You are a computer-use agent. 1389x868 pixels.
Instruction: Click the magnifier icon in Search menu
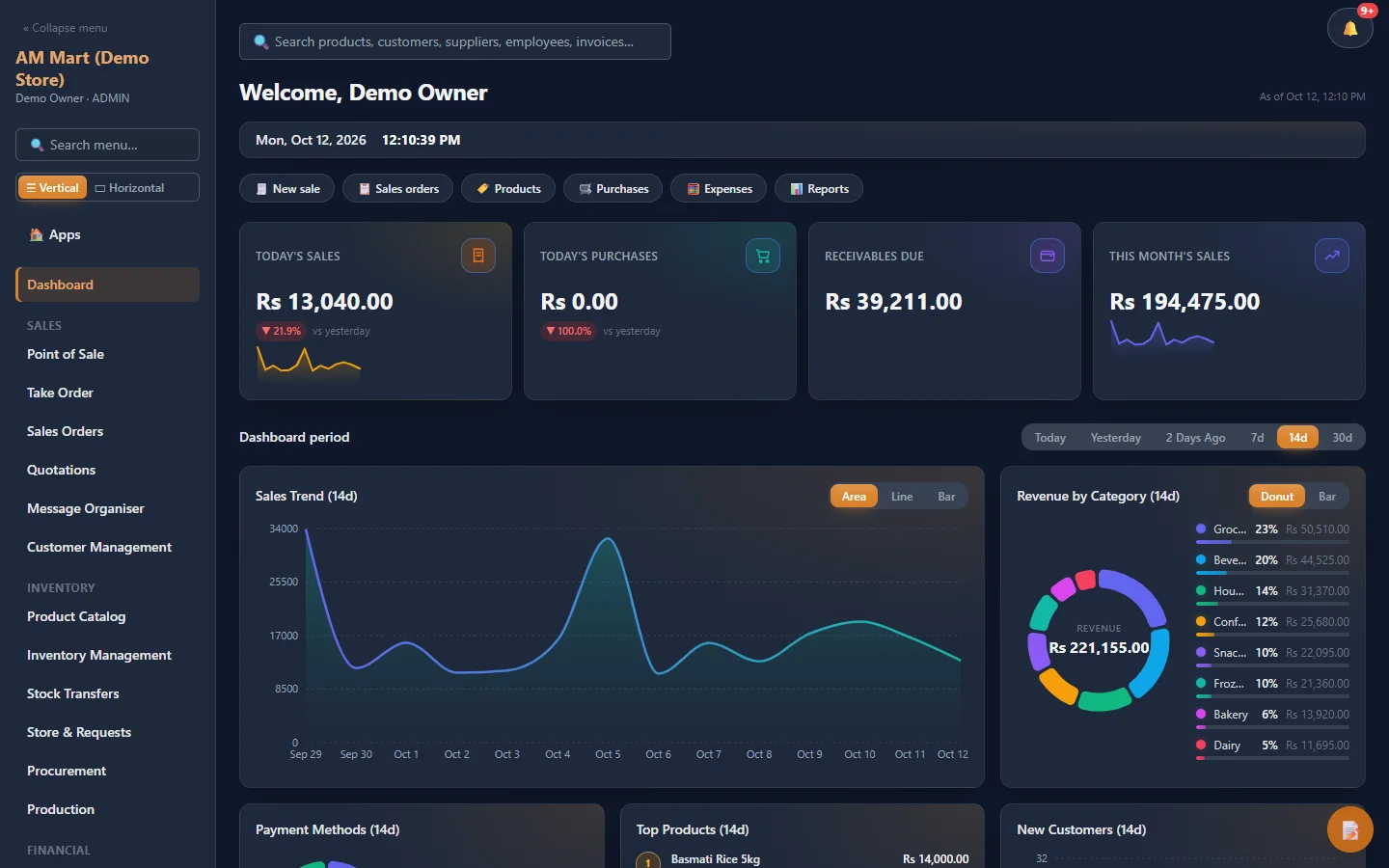(37, 145)
